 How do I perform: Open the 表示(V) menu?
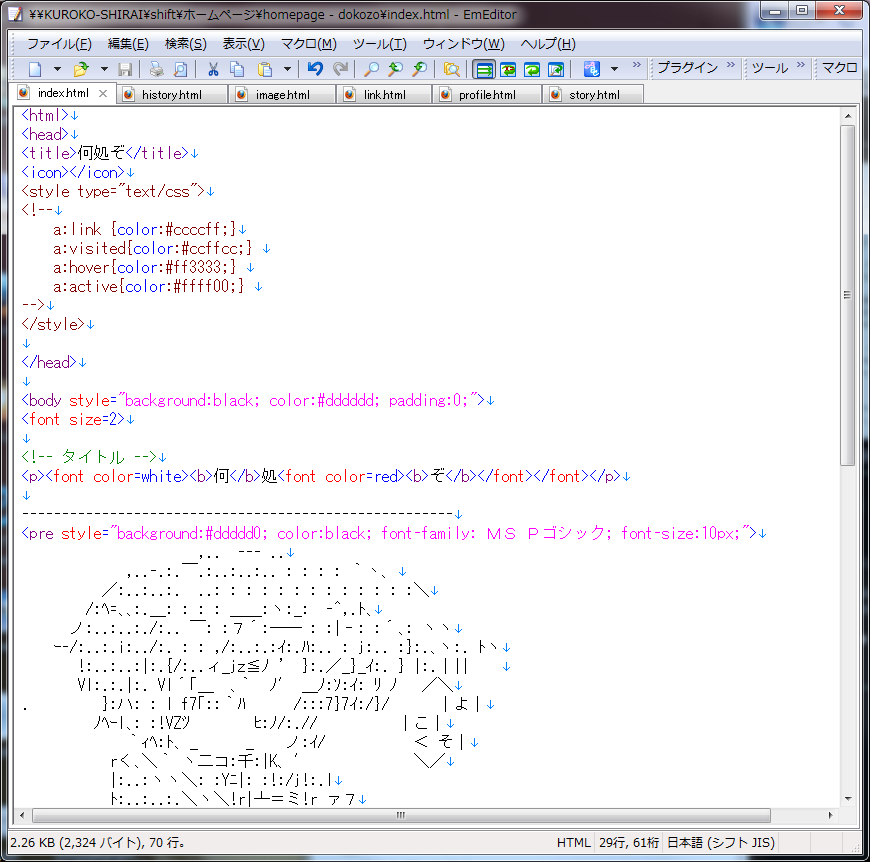(244, 44)
